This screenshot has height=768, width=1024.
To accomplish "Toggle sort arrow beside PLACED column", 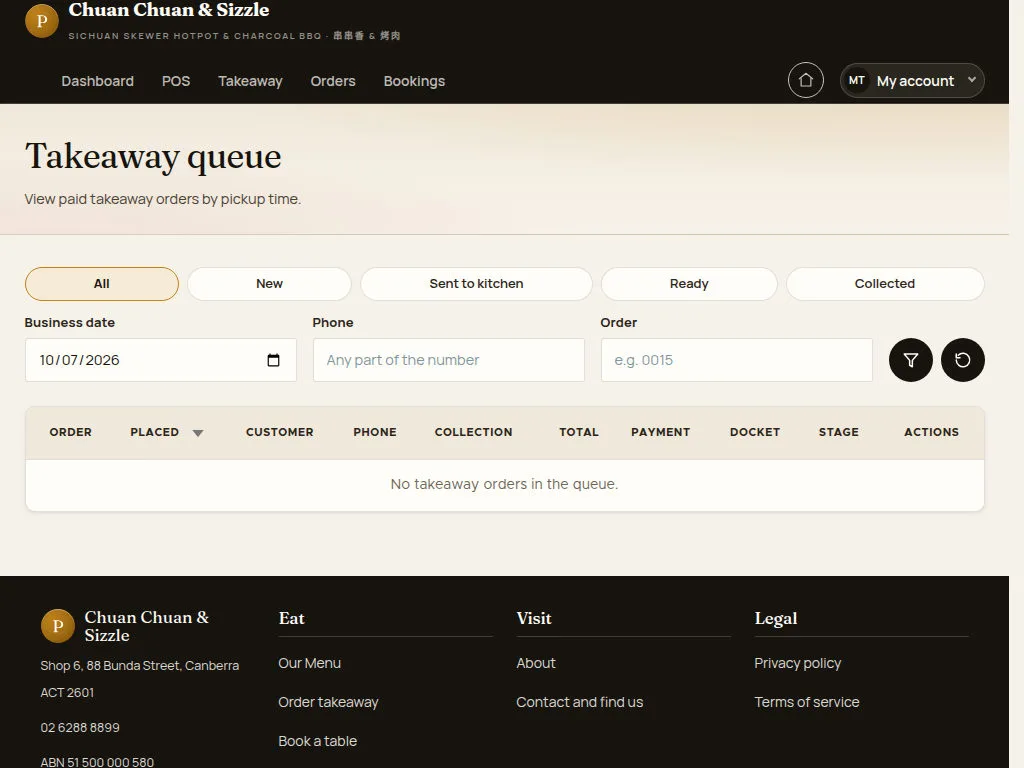I will pos(198,433).
